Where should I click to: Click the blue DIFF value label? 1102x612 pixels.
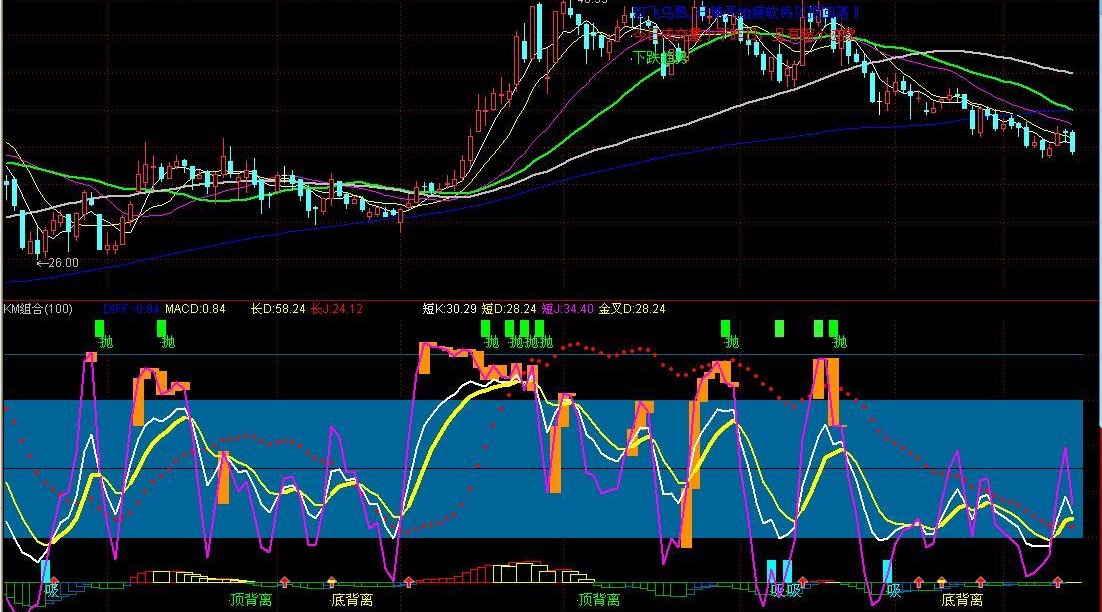pyautogui.click(x=131, y=308)
